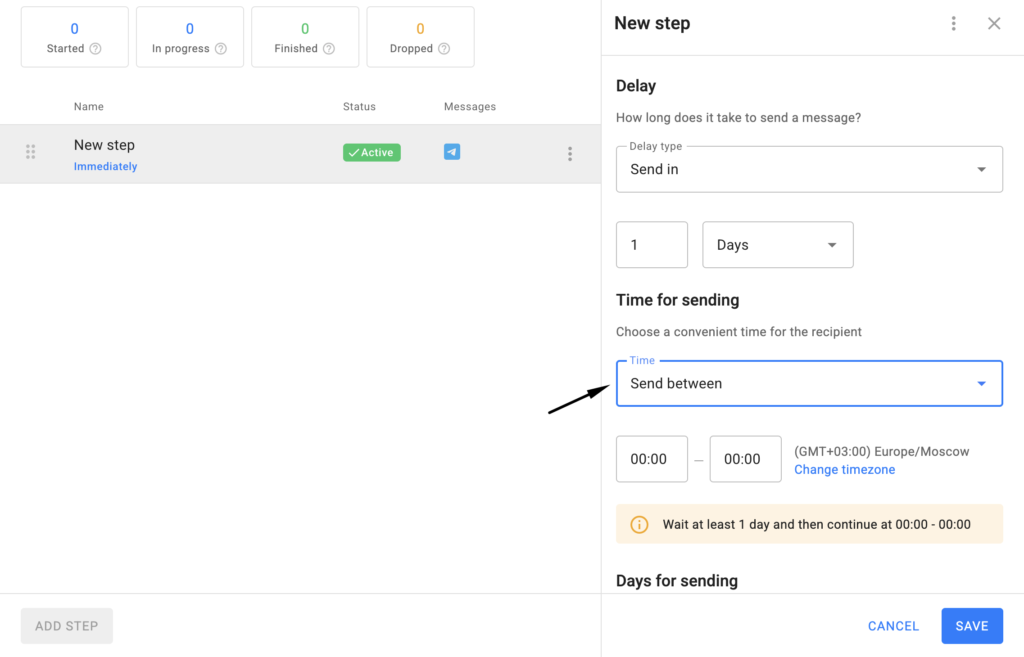Click the Dropped help question icon

(444, 49)
